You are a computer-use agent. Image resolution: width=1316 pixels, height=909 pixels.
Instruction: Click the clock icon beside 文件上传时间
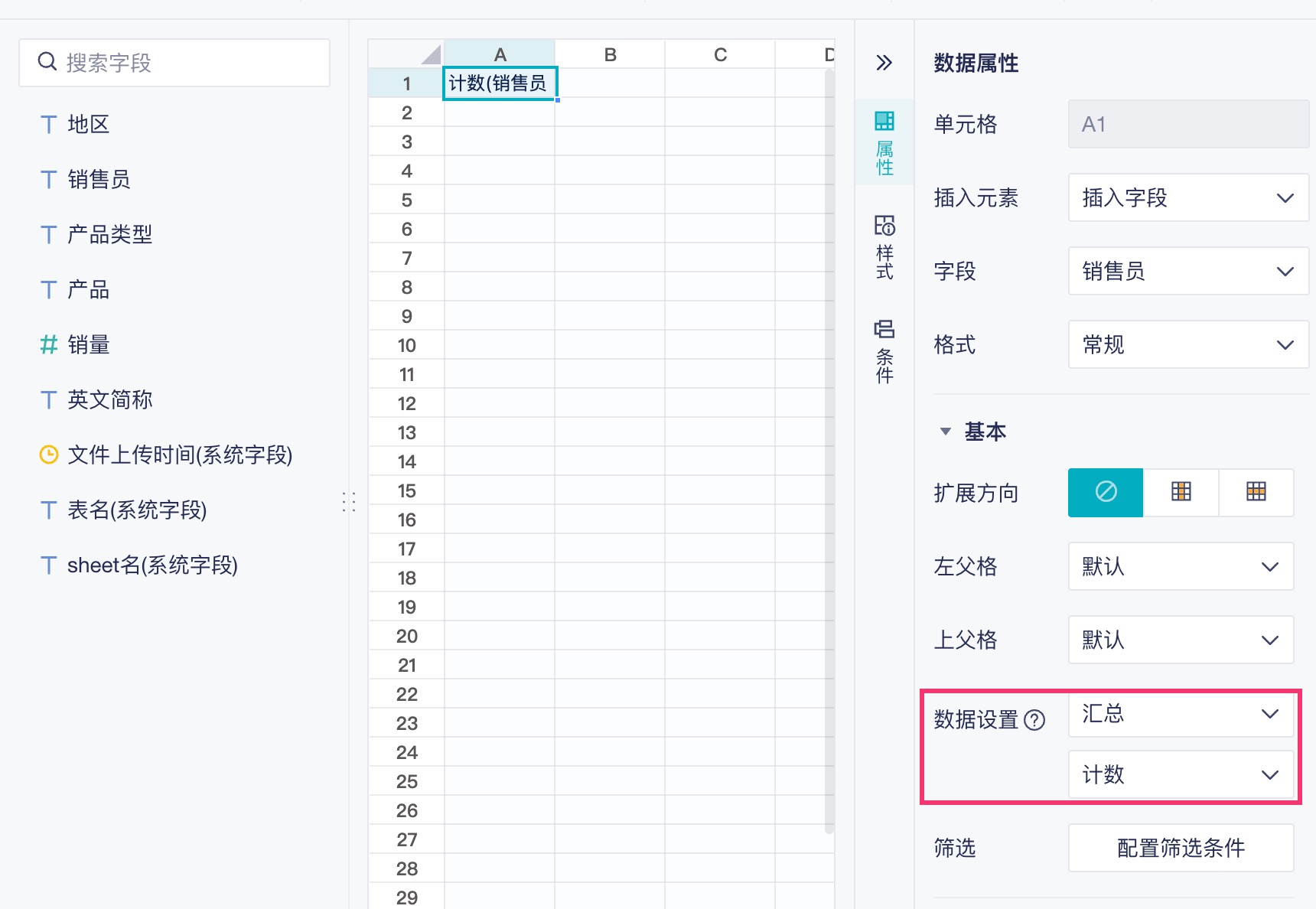click(x=49, y=455)
